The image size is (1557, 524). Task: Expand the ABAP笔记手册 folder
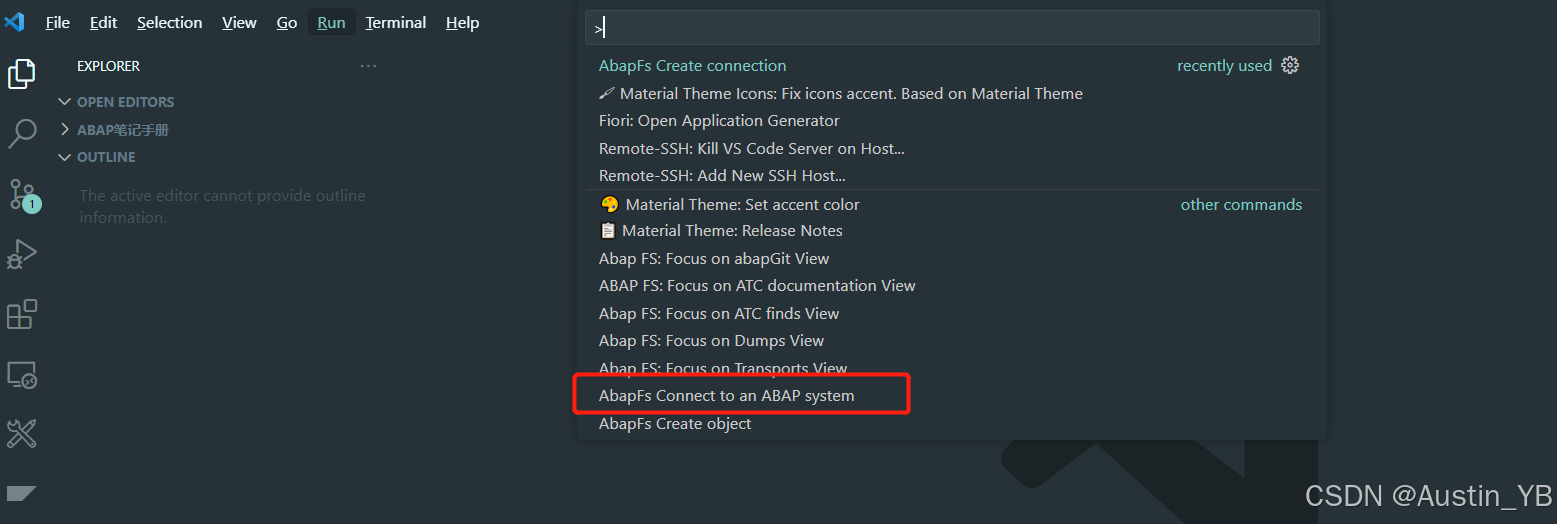122,130
